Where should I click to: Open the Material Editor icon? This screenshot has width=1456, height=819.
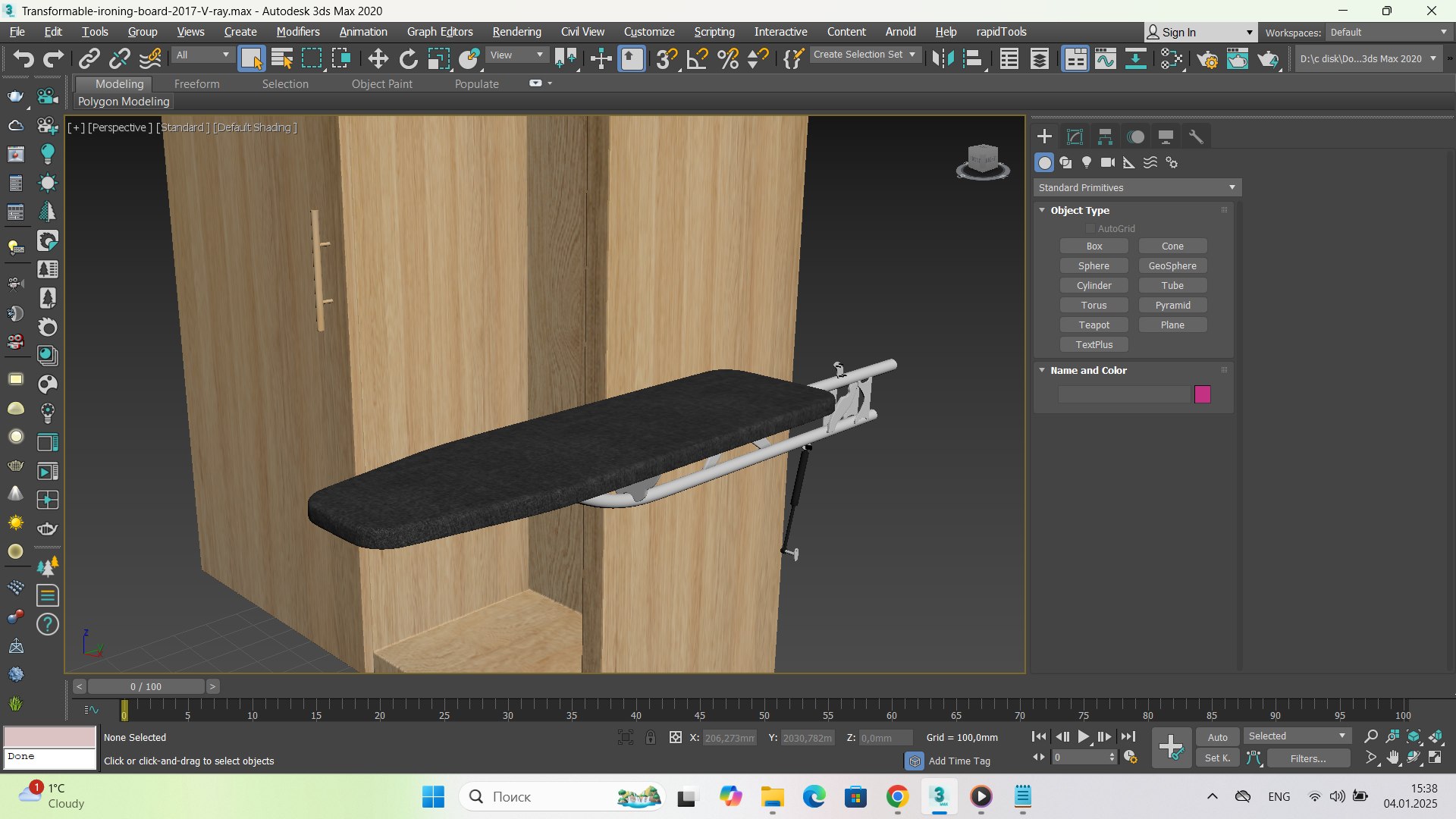coord(1172,58)
